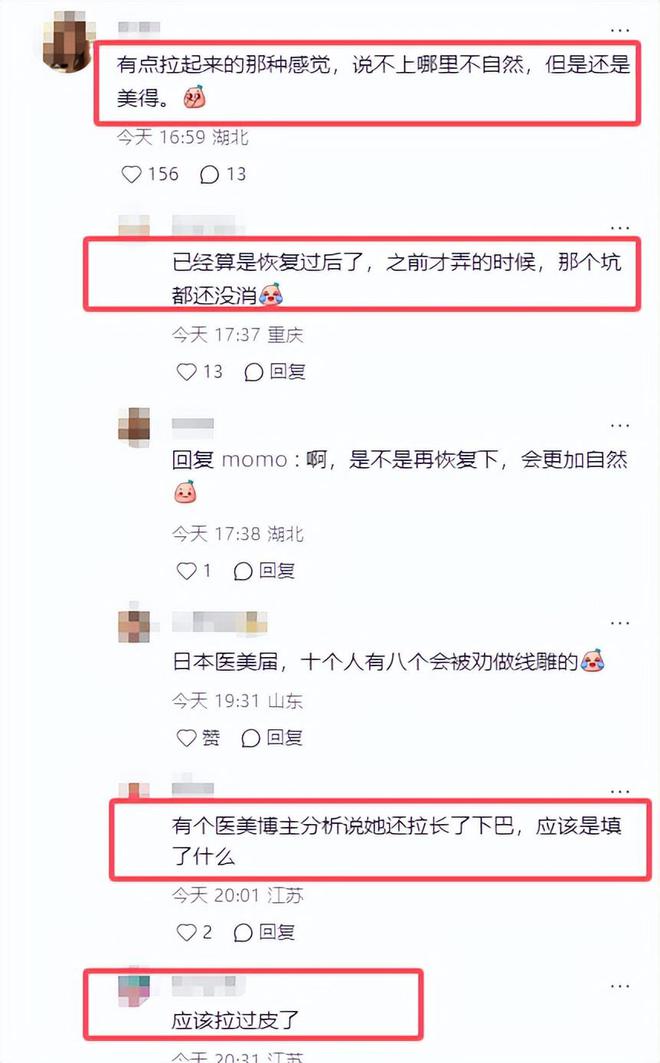Open three-dot menu on momo reply
The width and height of the screenshot is (660, 1063).
pos(620,425)
